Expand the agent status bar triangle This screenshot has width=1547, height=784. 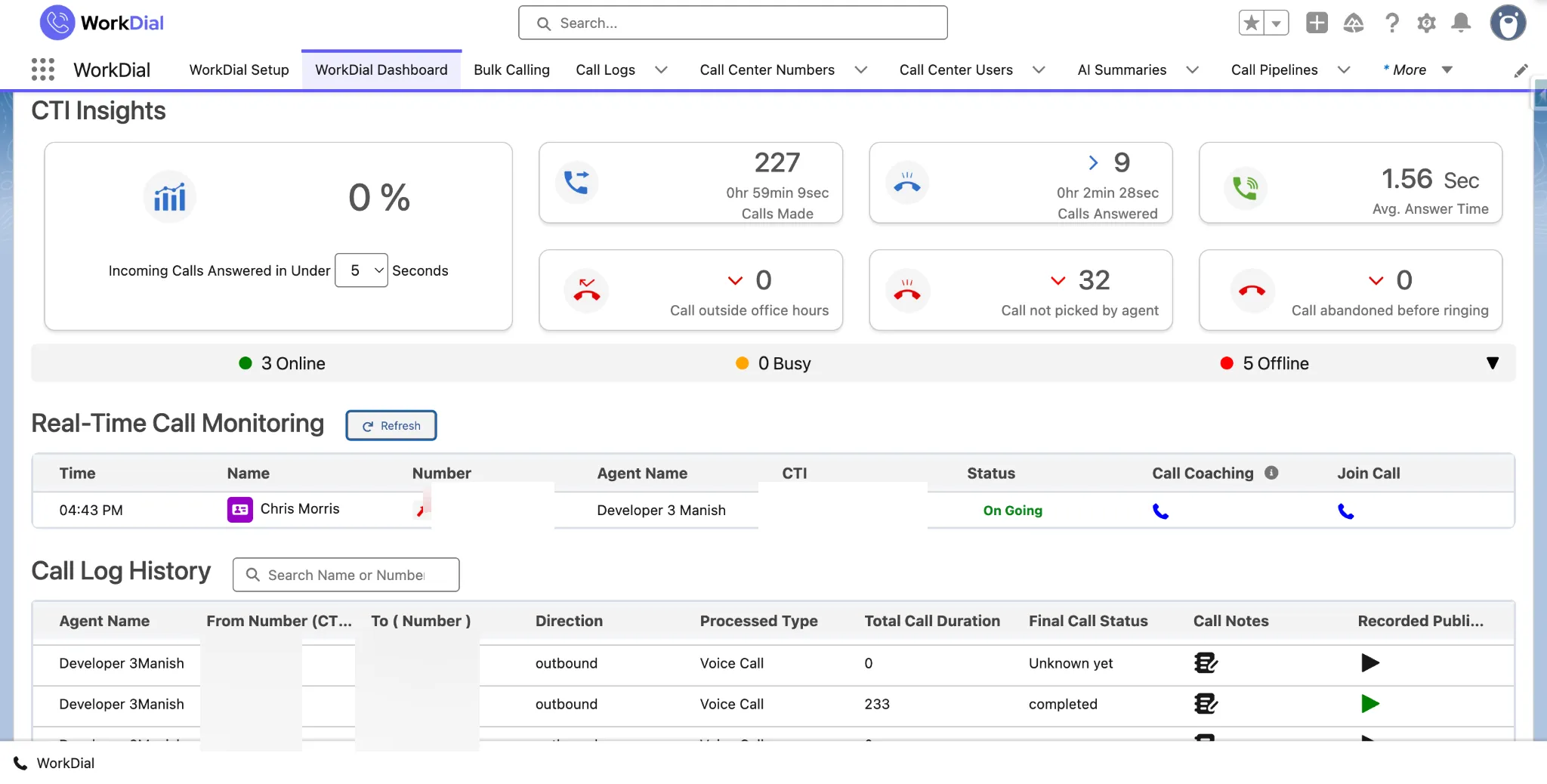click(1493, 363)
